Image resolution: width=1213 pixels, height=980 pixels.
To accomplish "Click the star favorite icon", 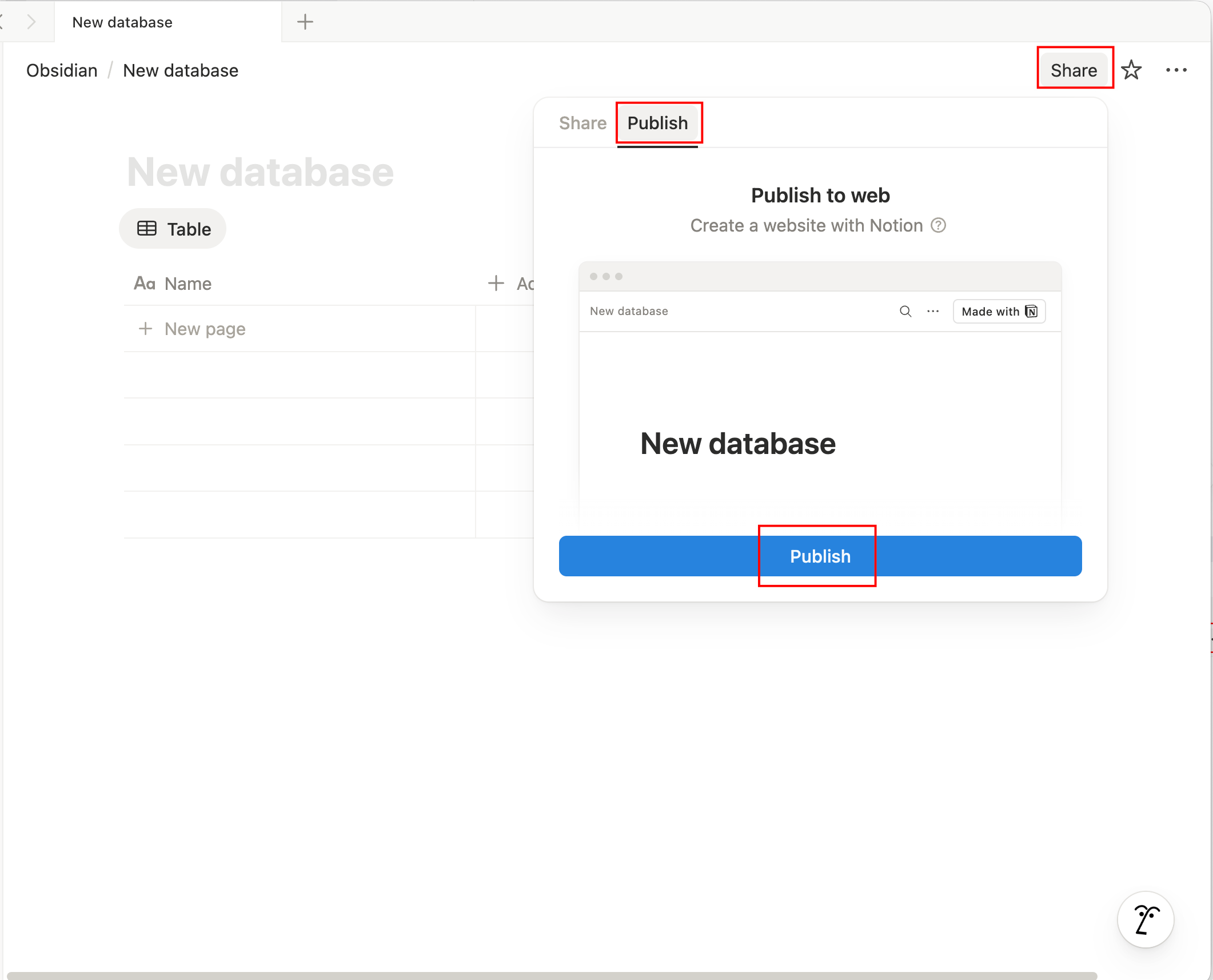I will point(1131,70).
